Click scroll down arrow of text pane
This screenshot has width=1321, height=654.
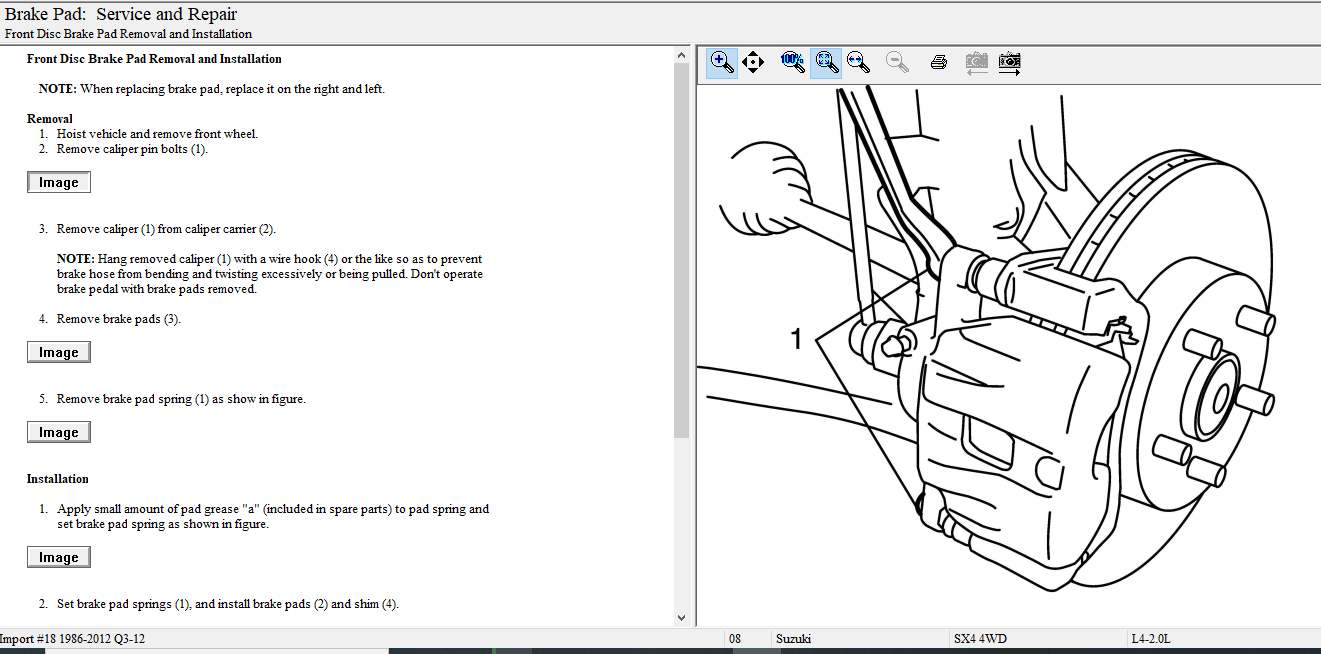(x=682, y=617)
